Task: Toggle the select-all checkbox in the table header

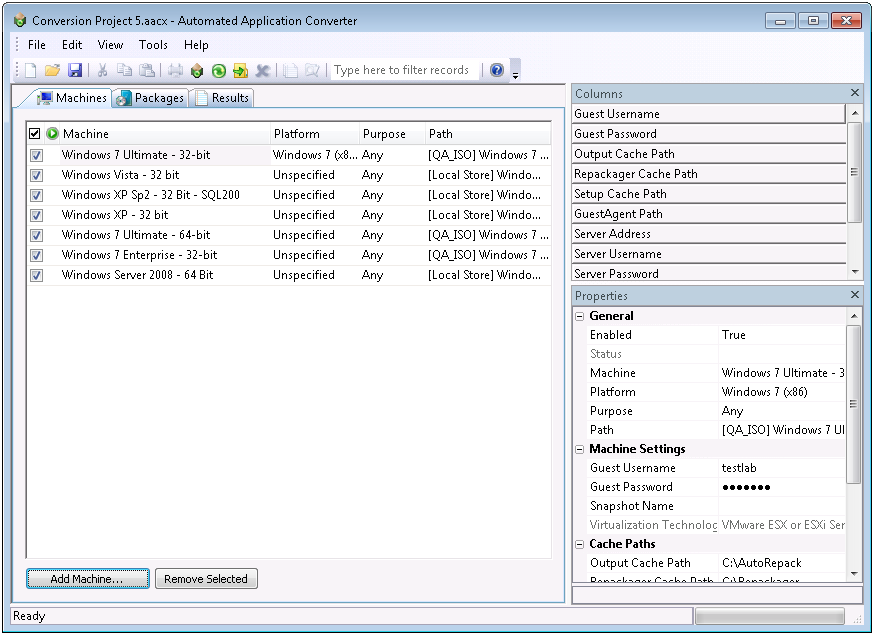Action: 35,133
